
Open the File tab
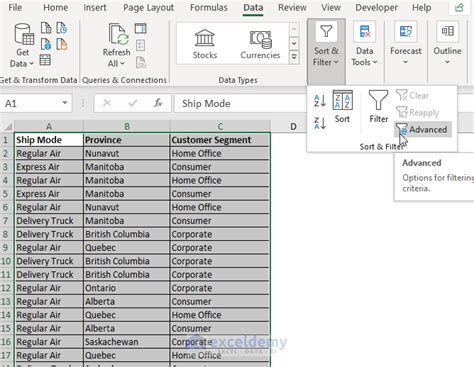(x=15, y=7)
